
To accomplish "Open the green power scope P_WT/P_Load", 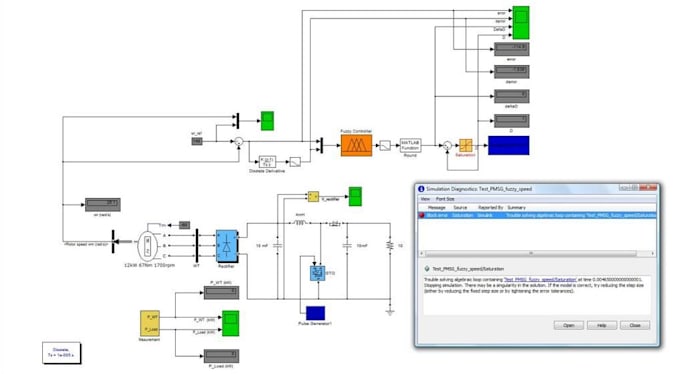I will (x=230, y=323).
